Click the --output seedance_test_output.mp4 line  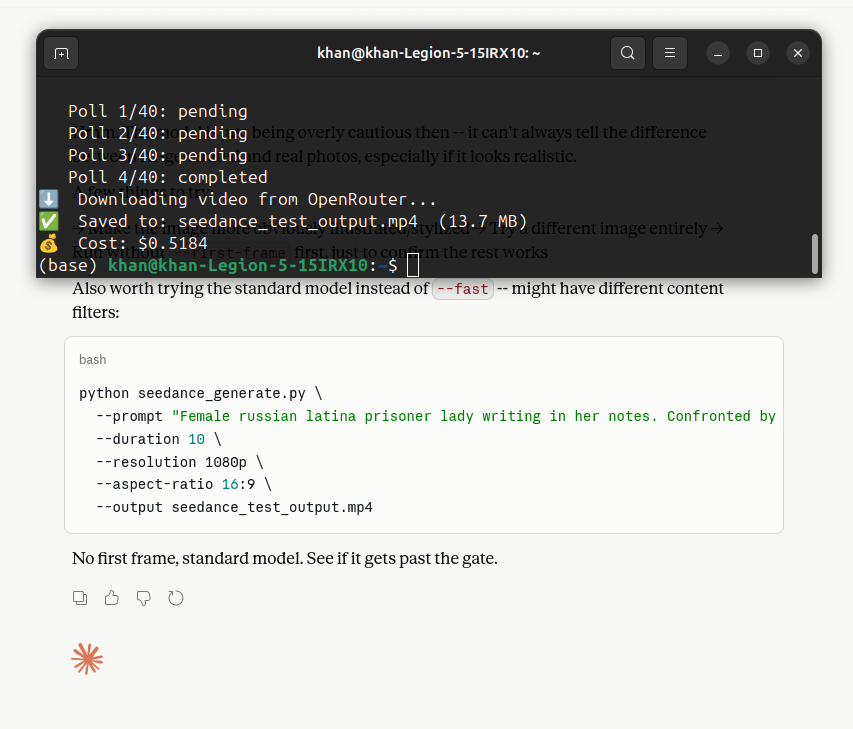coord(234,507)
